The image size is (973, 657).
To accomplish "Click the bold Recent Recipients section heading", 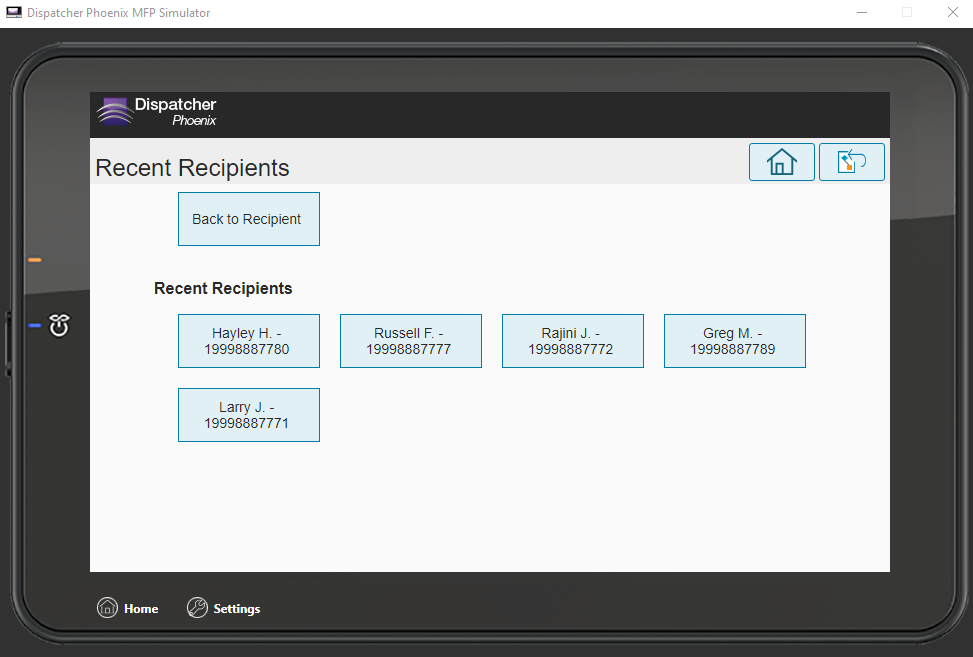I will [223, 288].
